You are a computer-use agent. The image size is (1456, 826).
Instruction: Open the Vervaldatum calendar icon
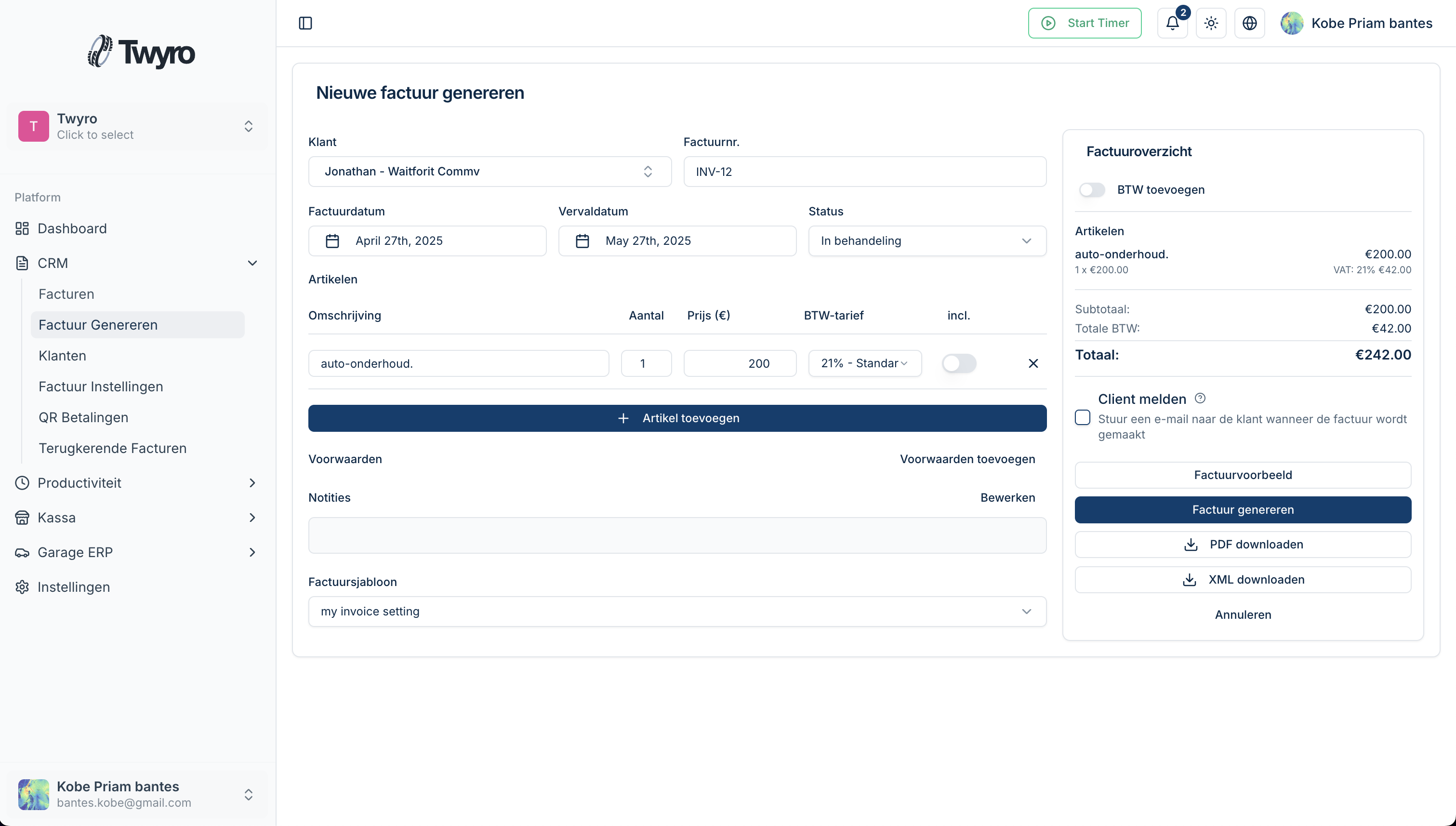tap(582, 240)
